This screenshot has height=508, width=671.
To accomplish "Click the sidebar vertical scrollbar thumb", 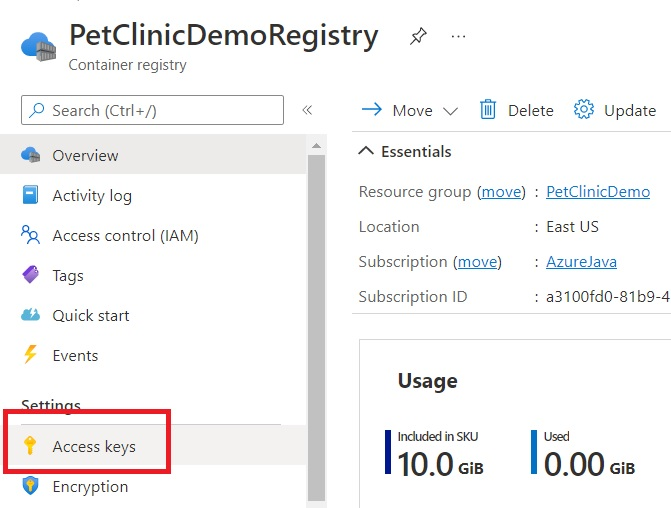I will coord(316,327).
